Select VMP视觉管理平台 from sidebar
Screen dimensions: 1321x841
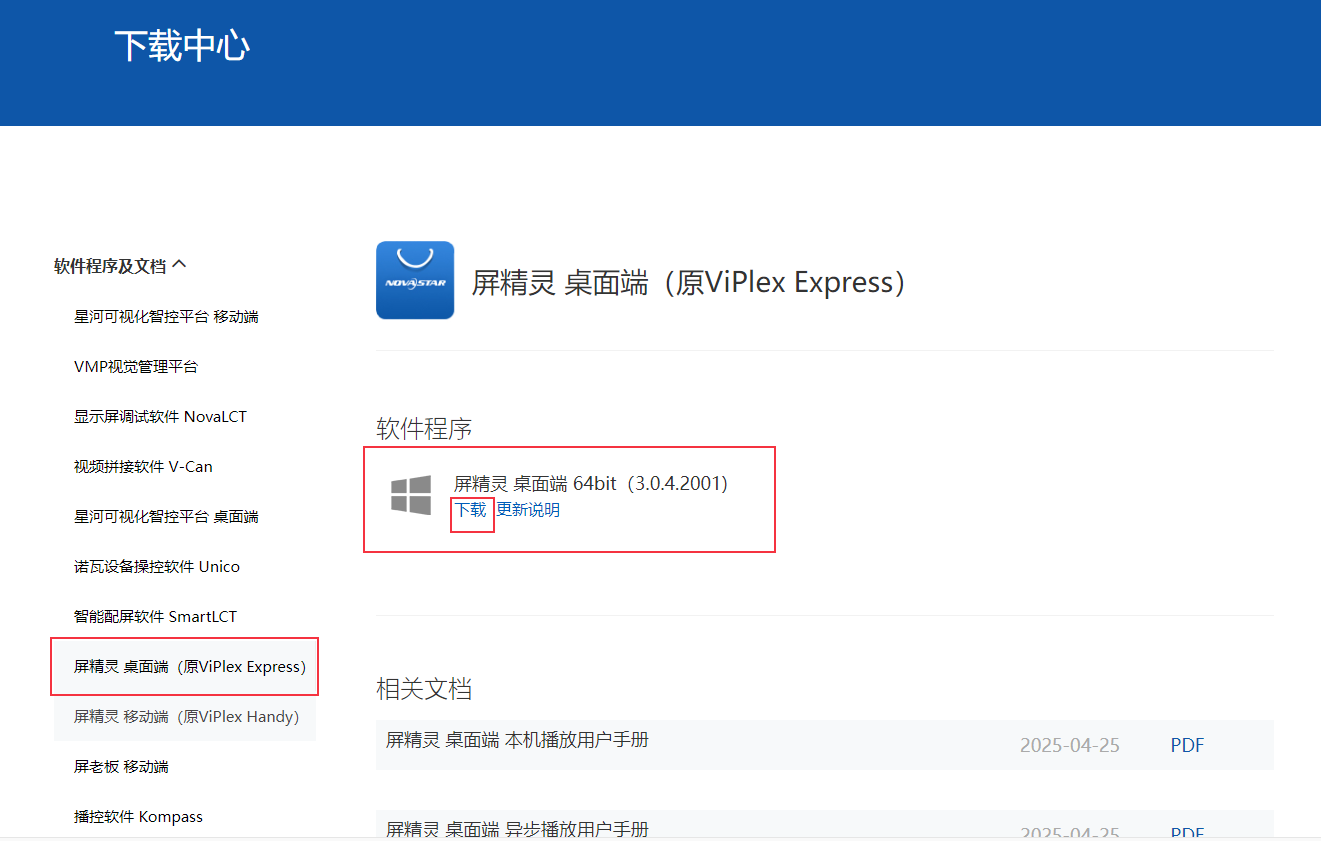pos(136,367)
